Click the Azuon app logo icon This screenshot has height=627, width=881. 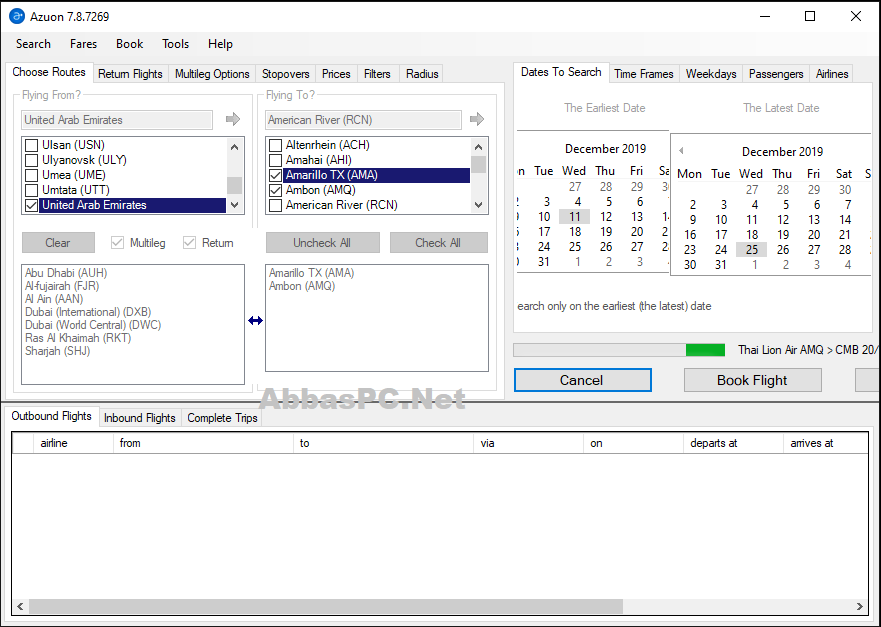(17, 16)
